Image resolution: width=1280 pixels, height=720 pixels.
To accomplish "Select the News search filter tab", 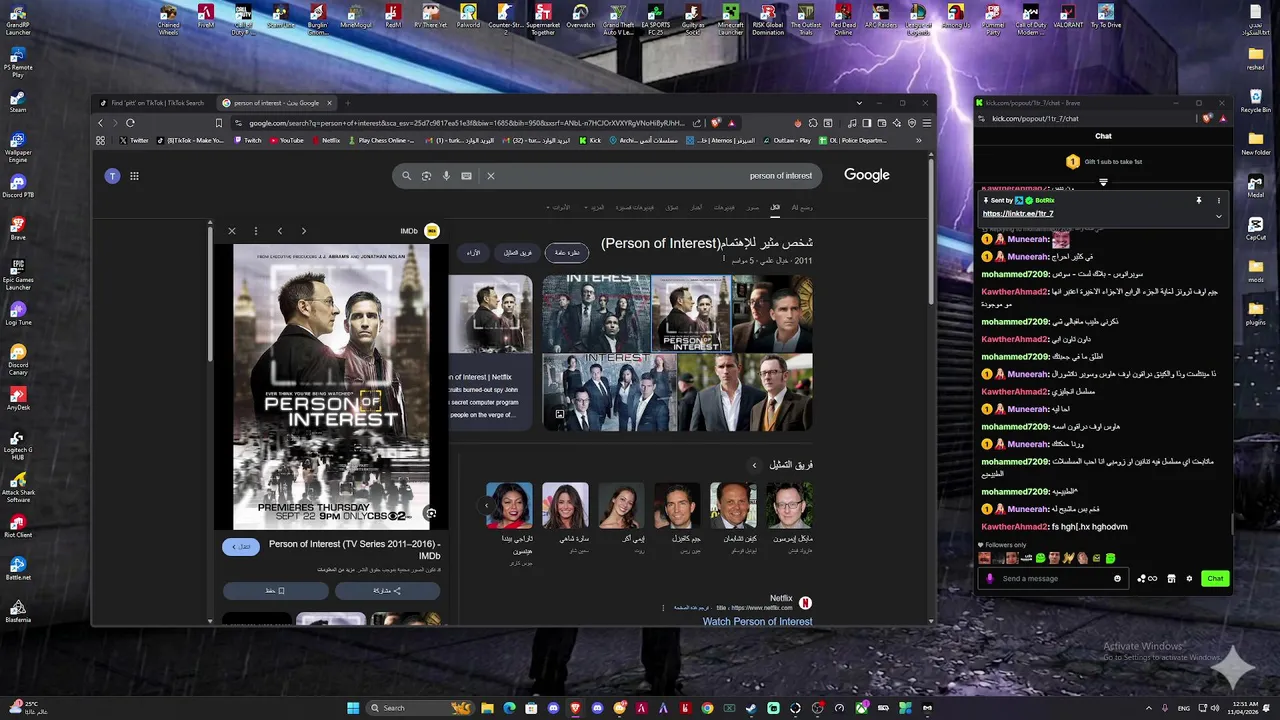I will [x=696, y=207].
